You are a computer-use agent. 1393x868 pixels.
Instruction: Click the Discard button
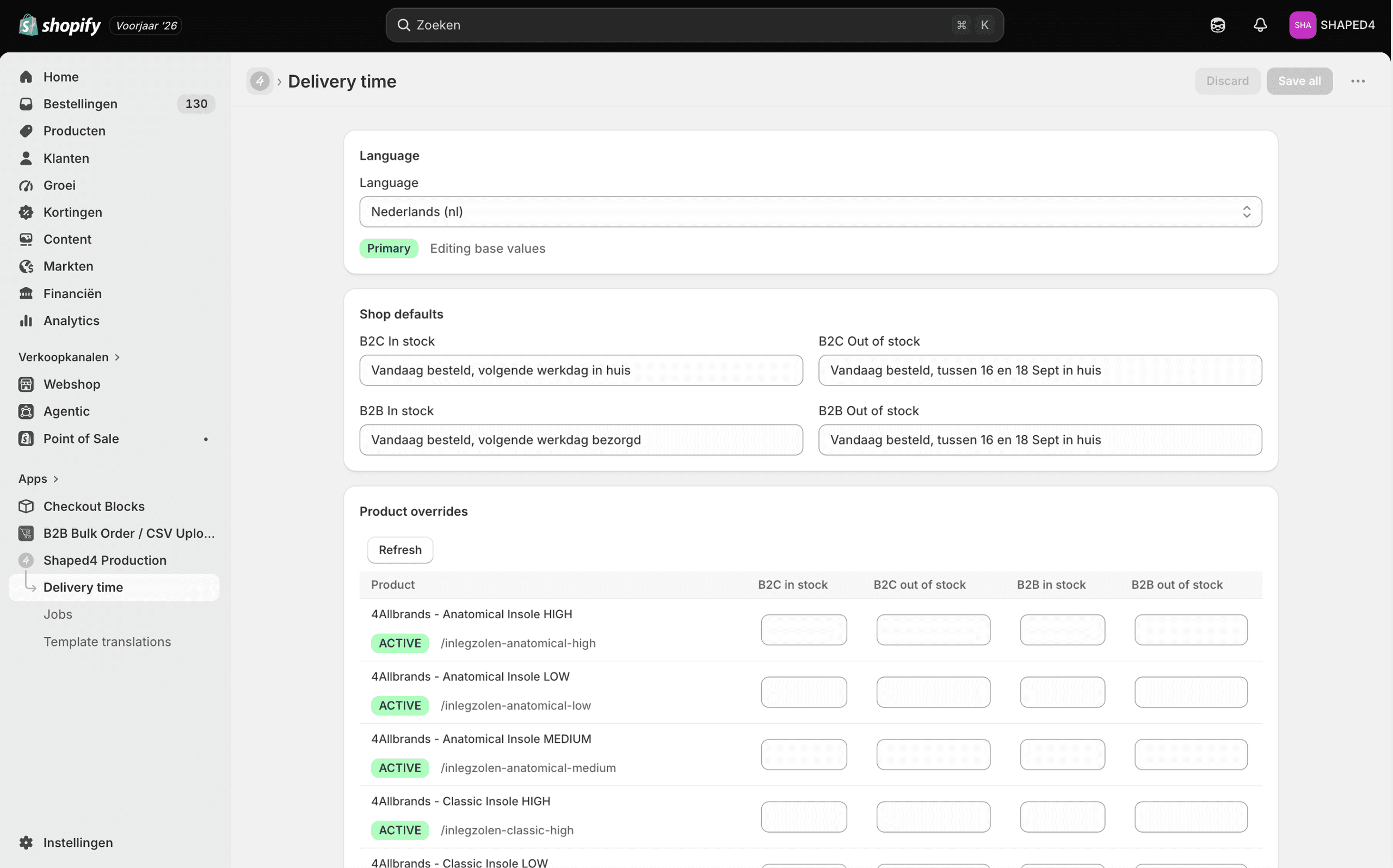[1227, 81]
